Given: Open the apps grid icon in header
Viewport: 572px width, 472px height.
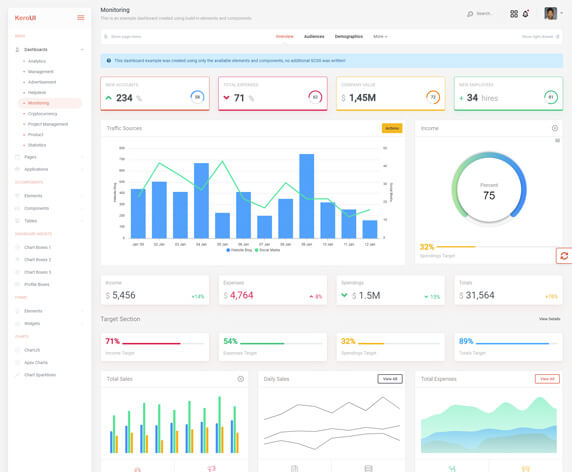Looking at the screenshot, I should (x=514, y=14).
